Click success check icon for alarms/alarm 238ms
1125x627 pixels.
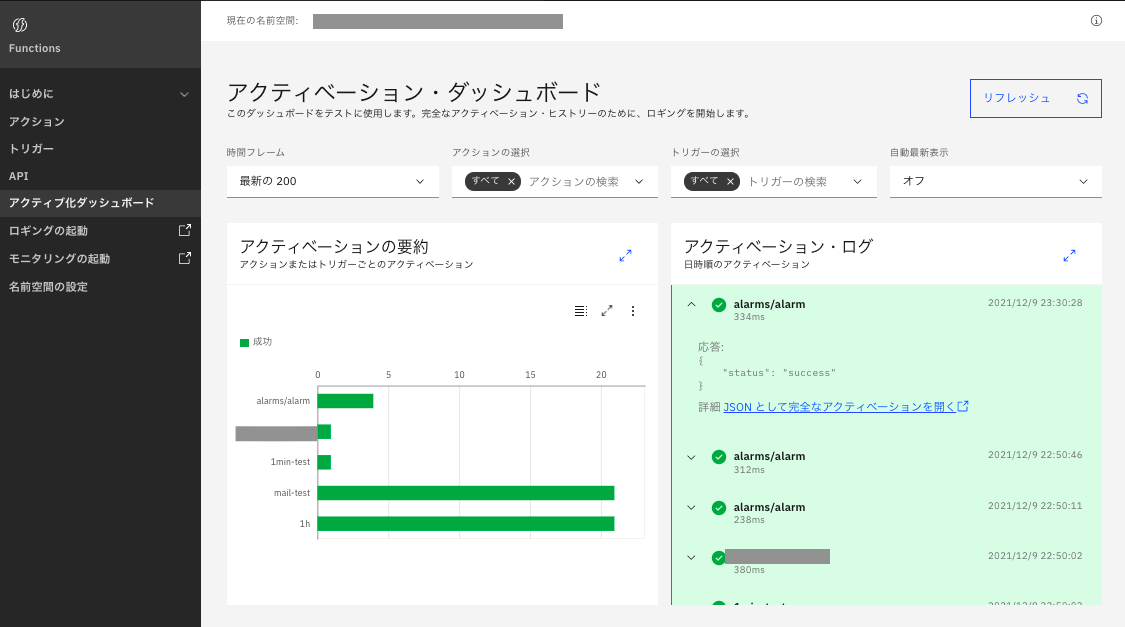click(719, 508)
